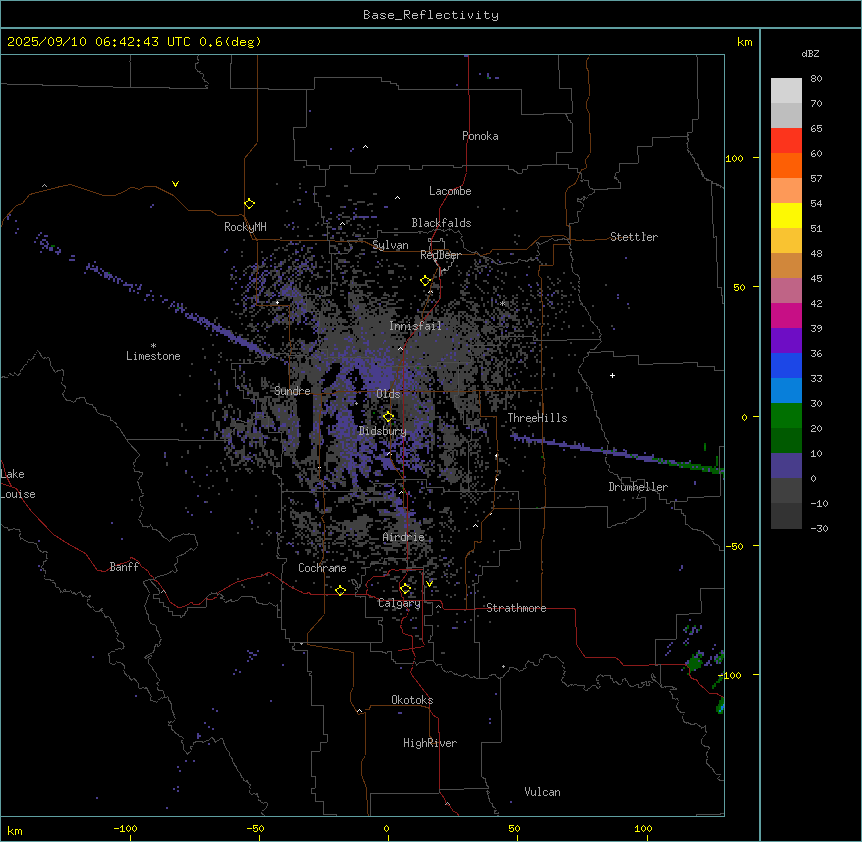Click the -30 value on dBZ legend
862x842 pixels.
tap(819, 529)
